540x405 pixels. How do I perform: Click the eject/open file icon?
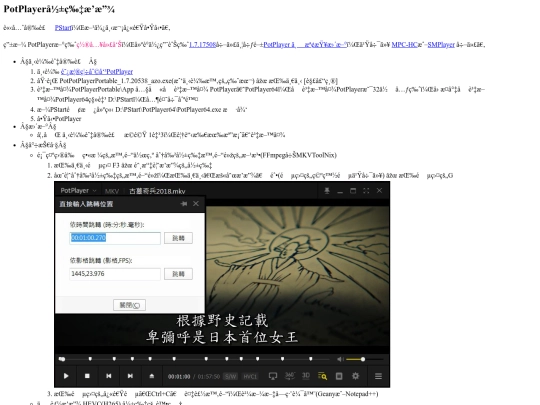click(x=152, y=376)
